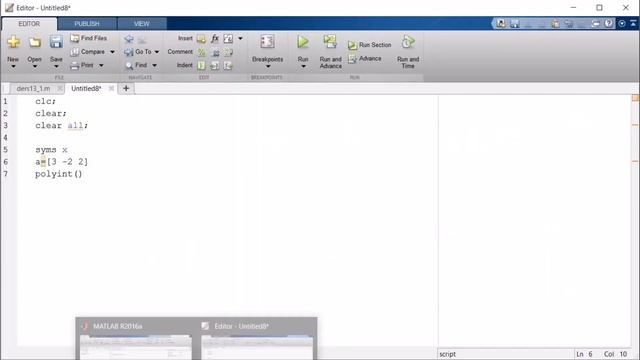Close the ders13_1.m tab
640x360 pixels.
pos(60,89)
